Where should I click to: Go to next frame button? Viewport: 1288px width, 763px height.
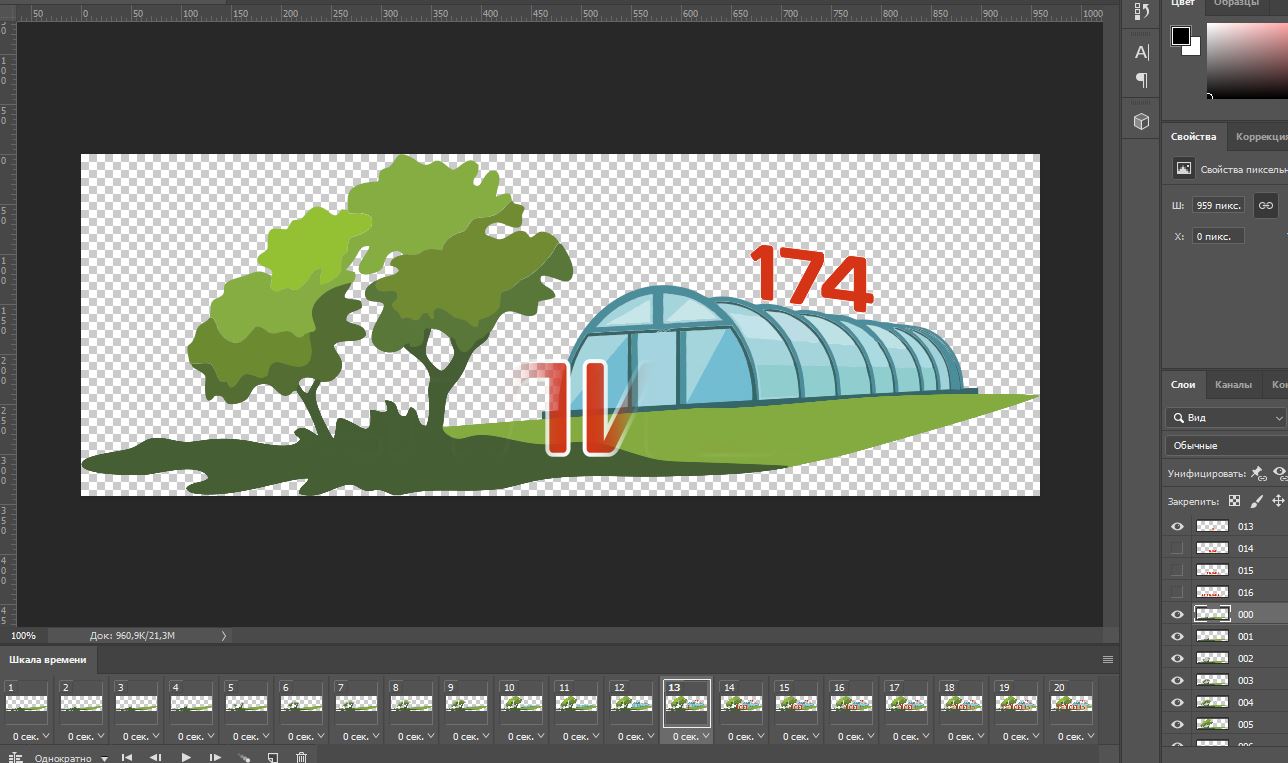(x=215, y=758)
